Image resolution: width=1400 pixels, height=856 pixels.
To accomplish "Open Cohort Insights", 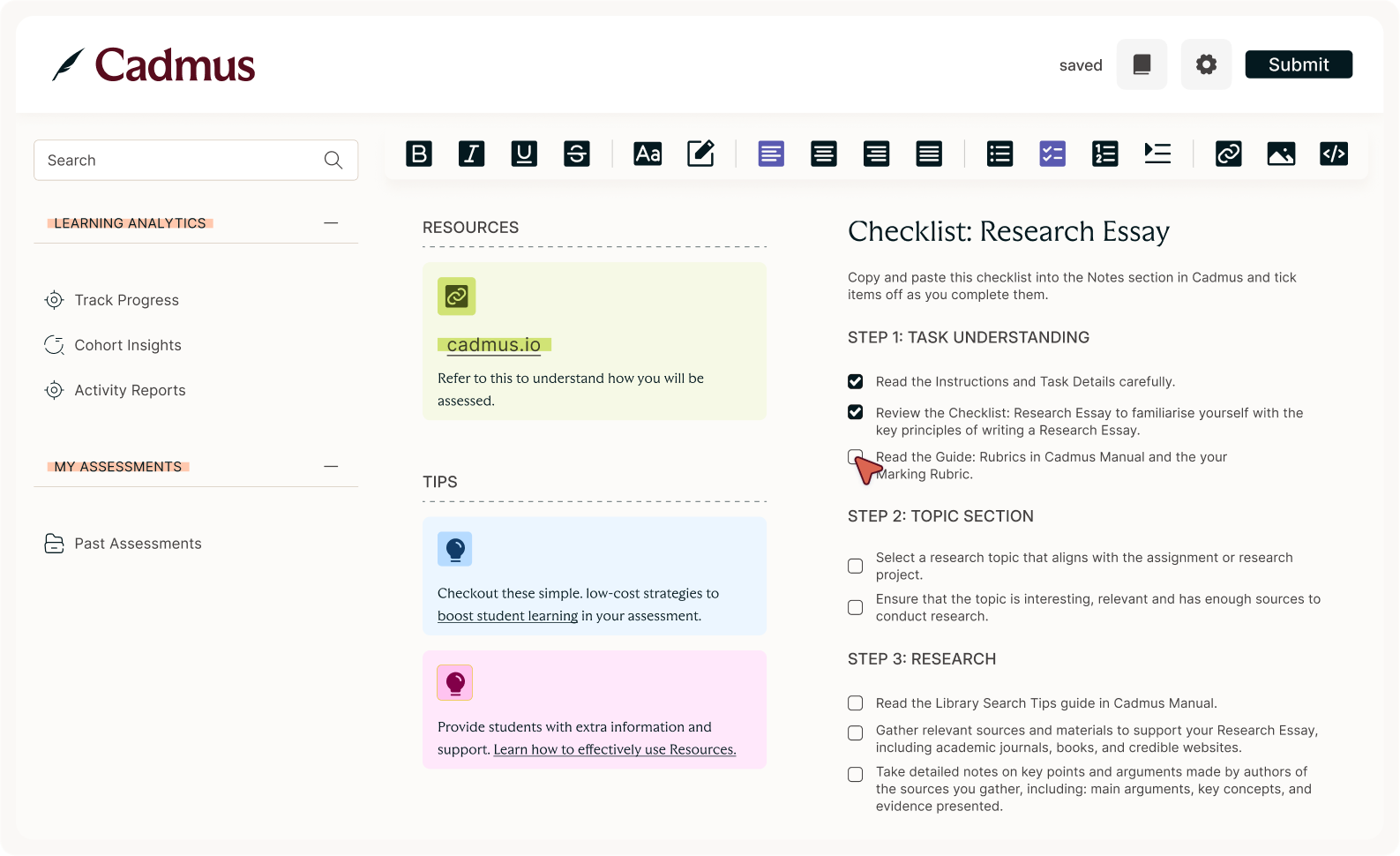I will [113, 345].
